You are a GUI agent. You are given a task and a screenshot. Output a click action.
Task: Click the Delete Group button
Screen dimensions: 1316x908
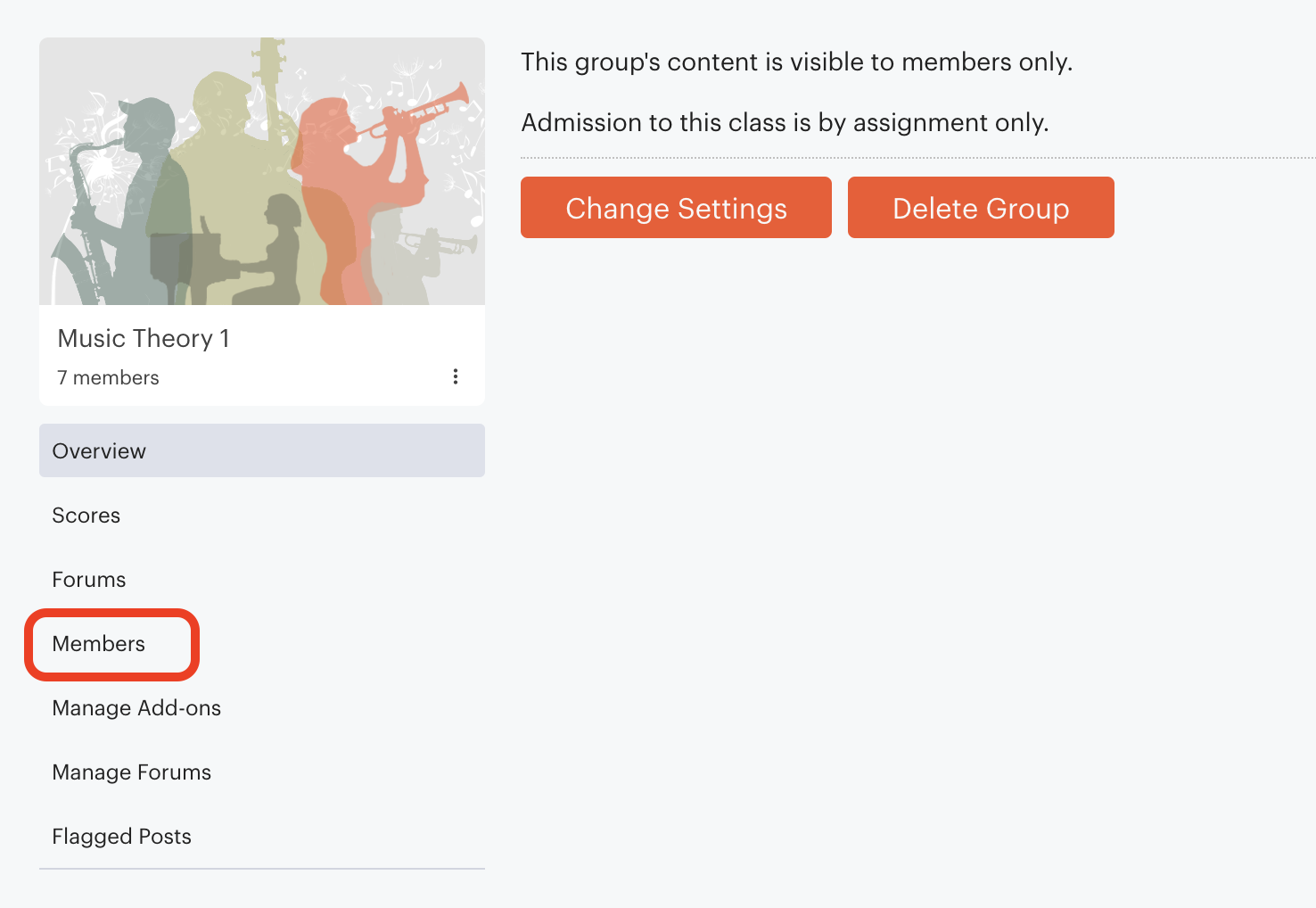coord(981,207)
